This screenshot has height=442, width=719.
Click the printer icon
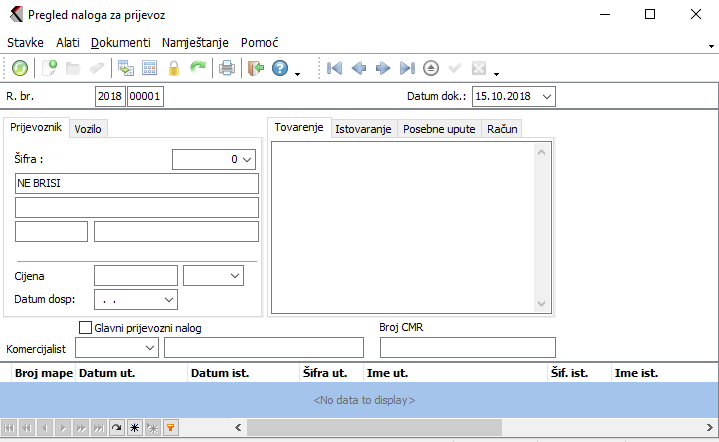click(227, 68)
